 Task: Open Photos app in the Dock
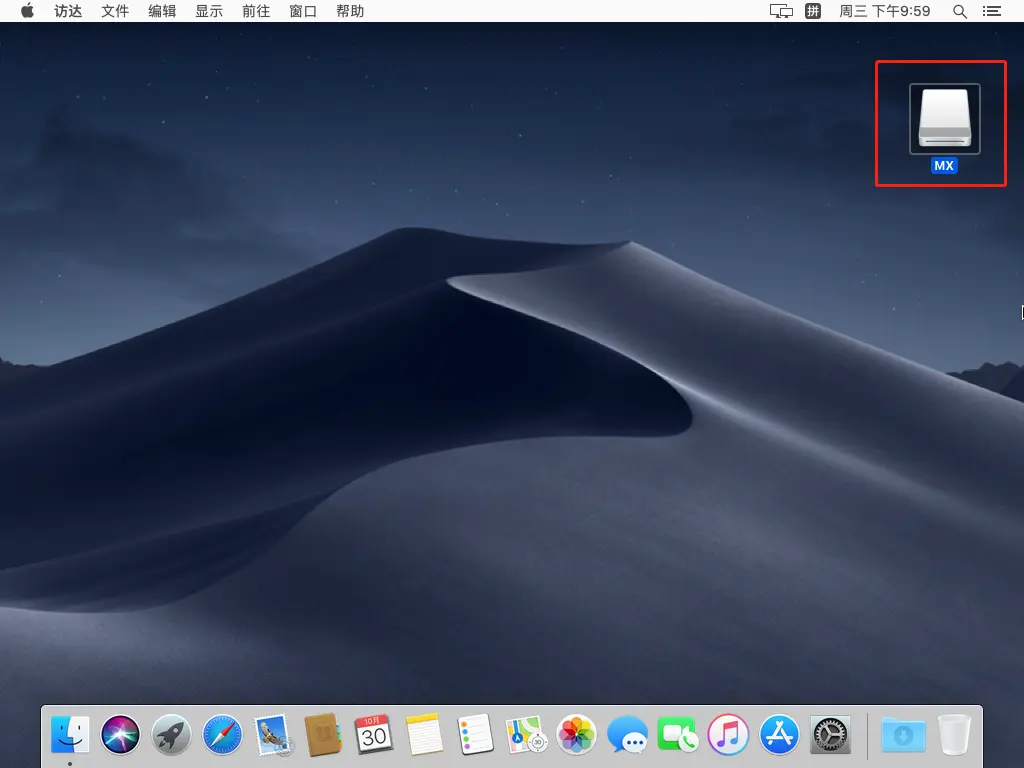576,734
